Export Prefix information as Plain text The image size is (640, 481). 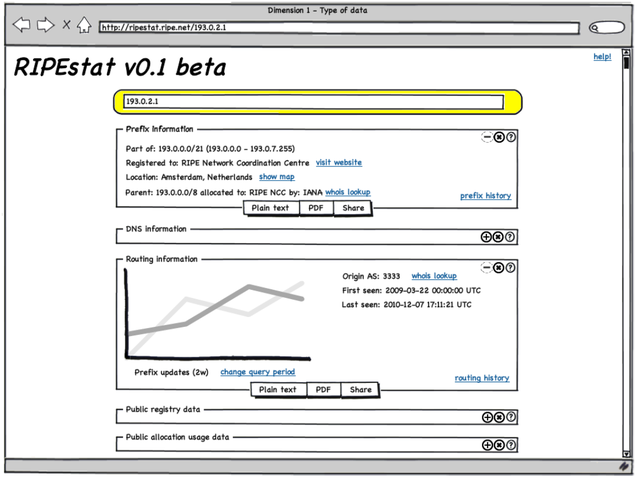(x=270, y=208)
